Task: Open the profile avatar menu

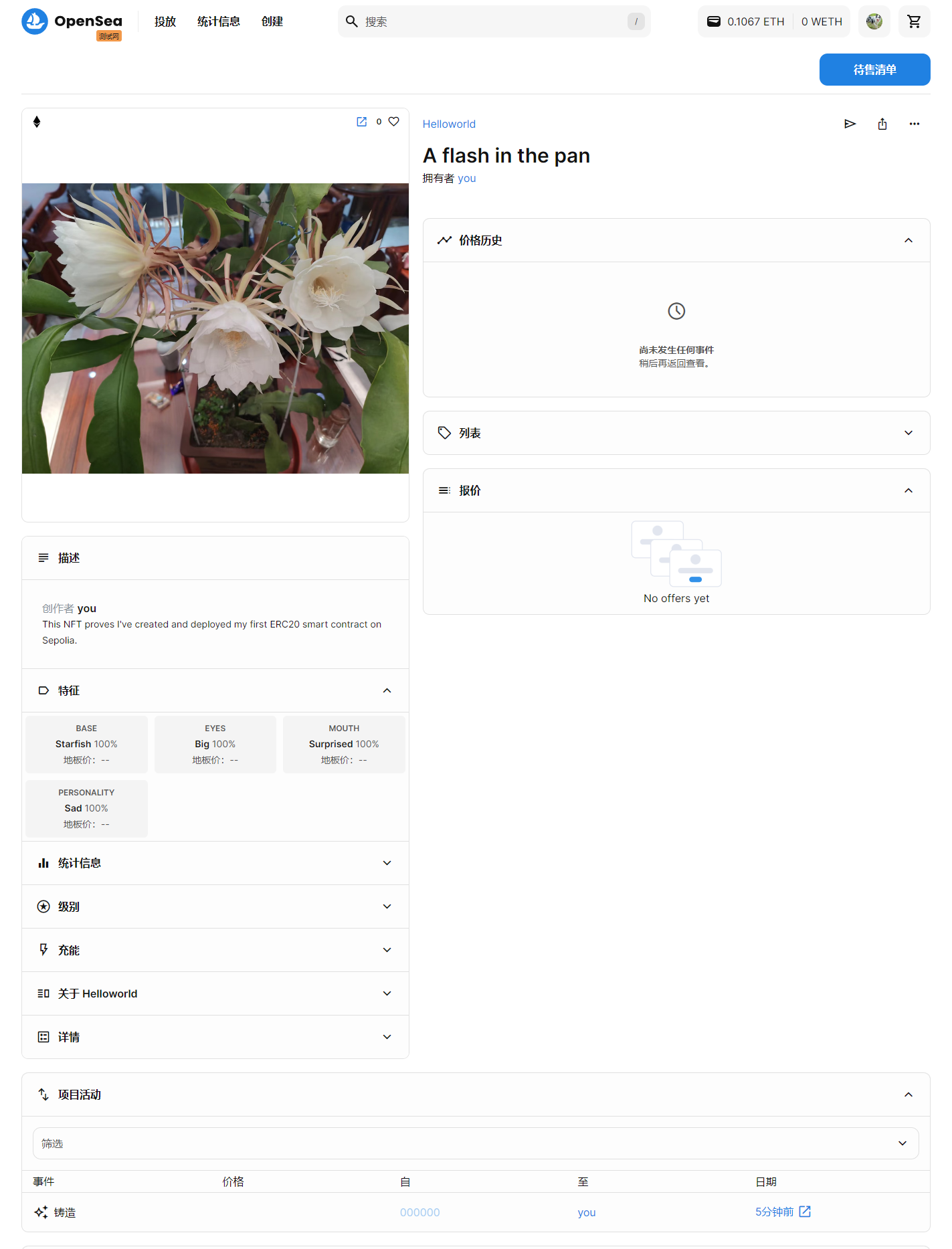Action: [x=874, y=21]
